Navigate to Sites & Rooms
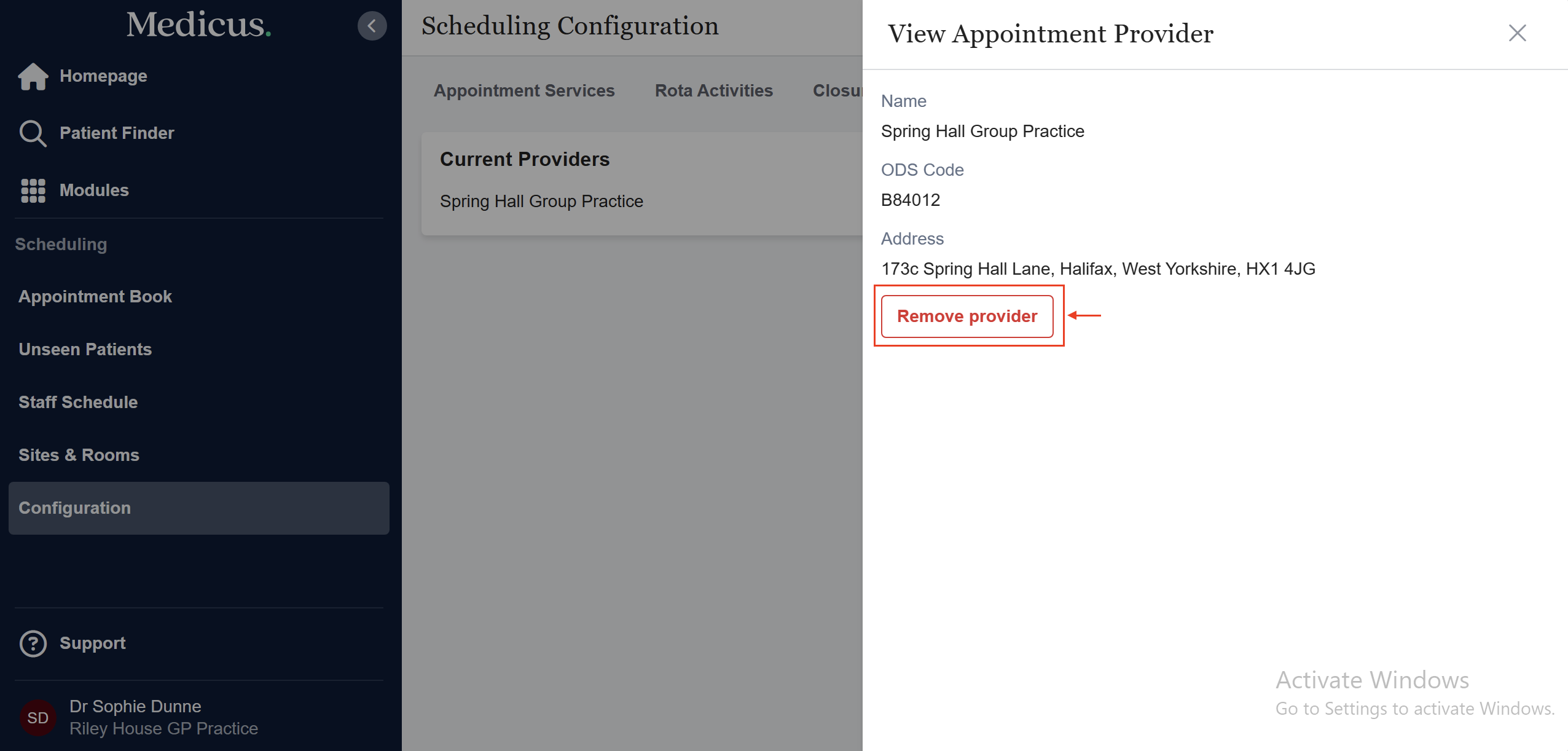Image resolution: width=1568 pixels, height=751 pixels. tap(79, 455)
